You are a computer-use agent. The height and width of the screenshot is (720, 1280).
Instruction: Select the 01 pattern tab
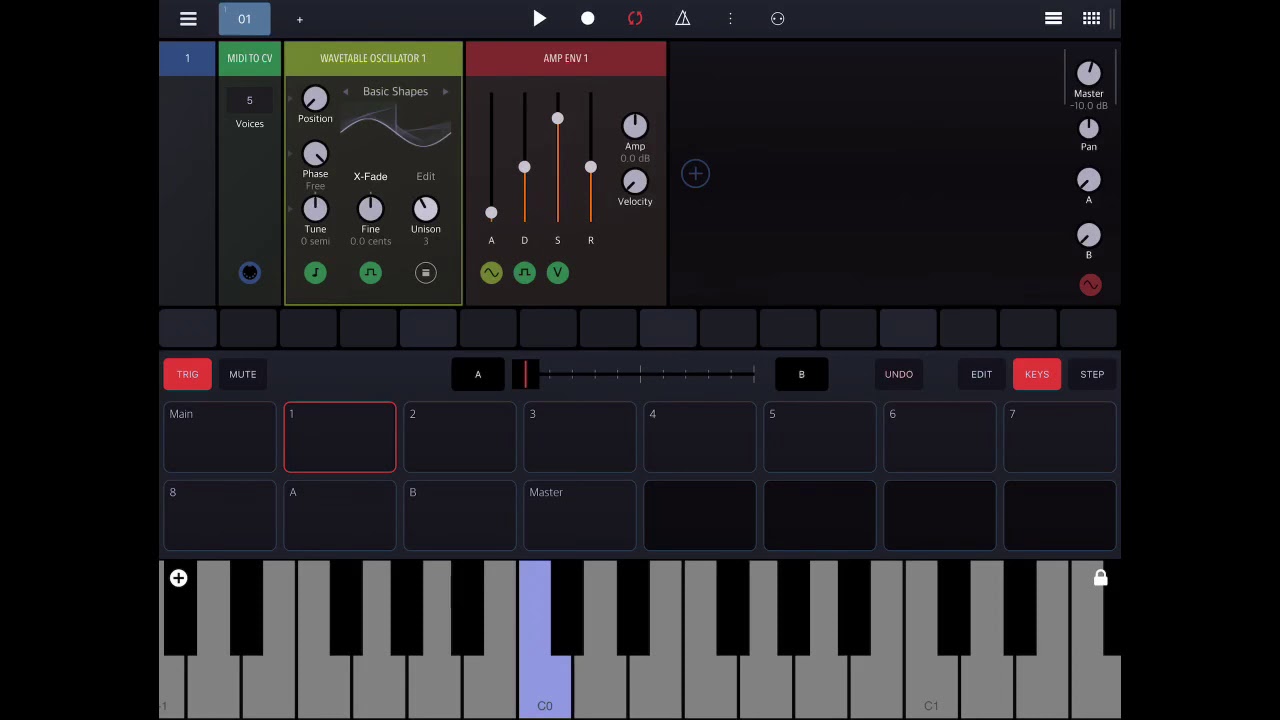coord(244,18)
